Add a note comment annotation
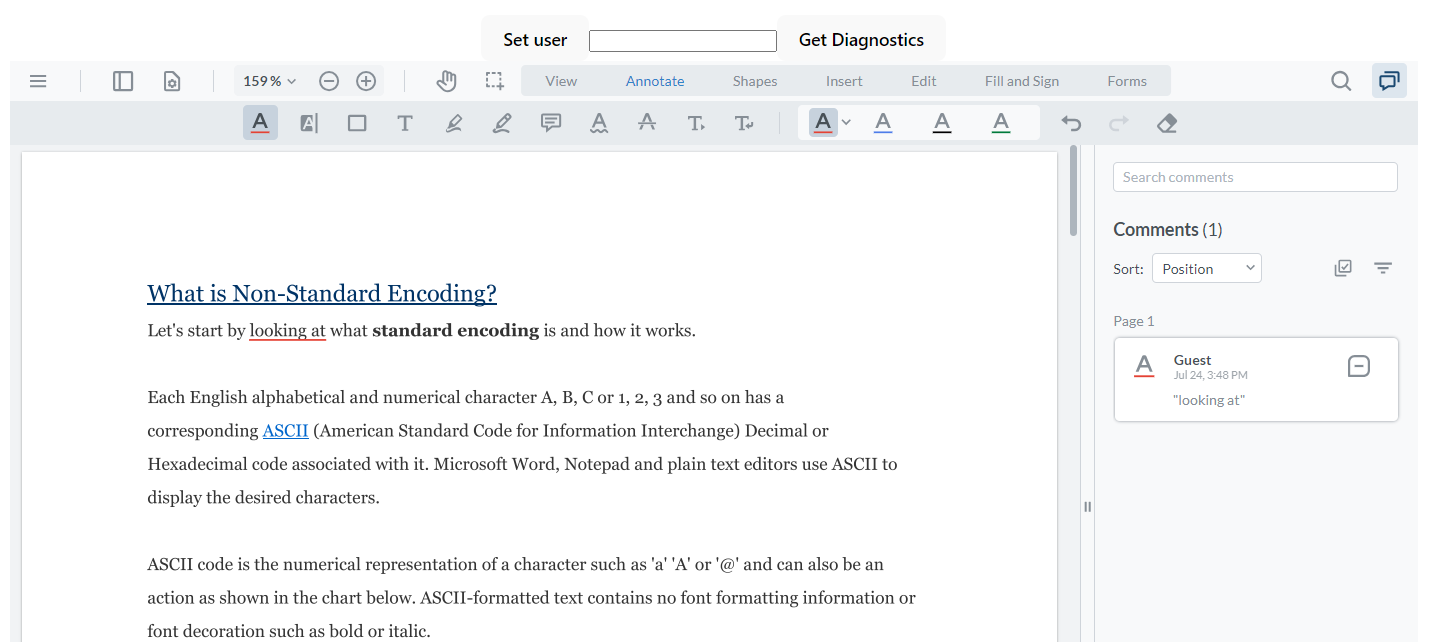Image resolution: width=1456 pixels, height=642 pixels. coord(551,122)
